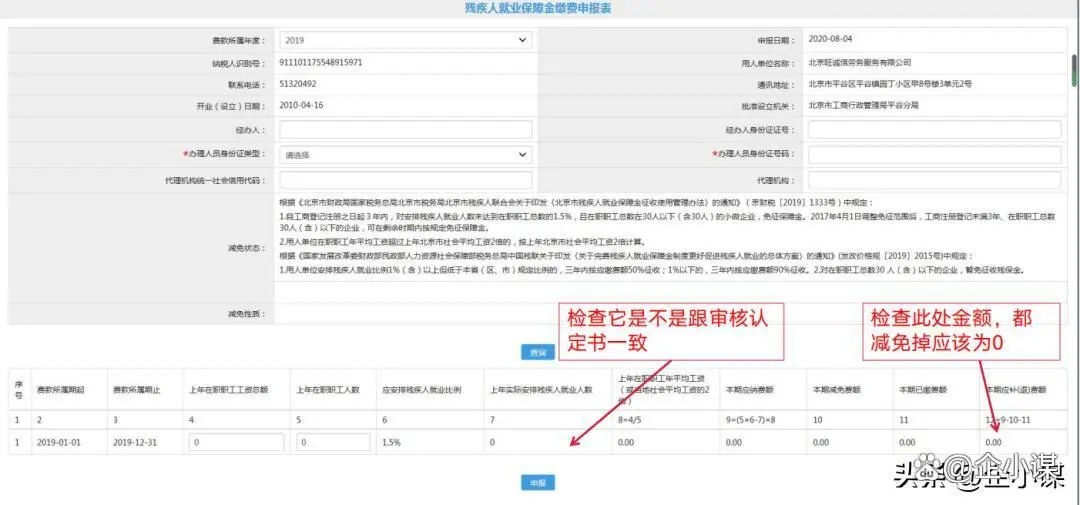Image resolution: width=1080 pixels, height=505 pixels.
Task: Submit the form with 申报 button
Action: 538,483
